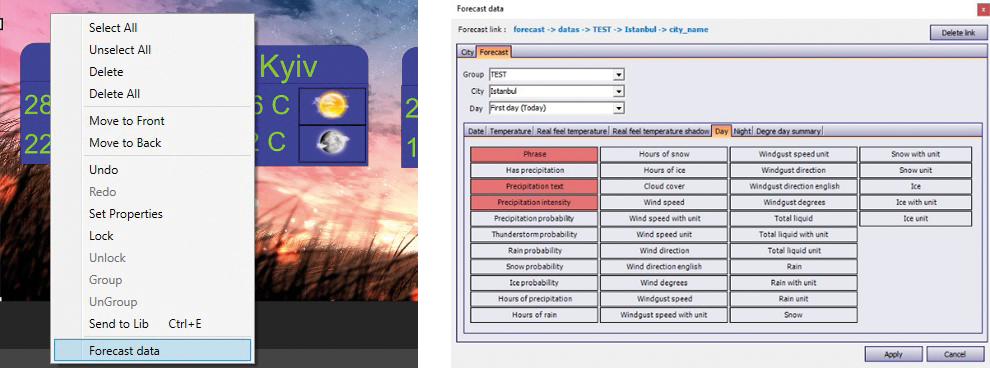Click the night moon weather icon
The image size is (990, 368).
(331, 143)
